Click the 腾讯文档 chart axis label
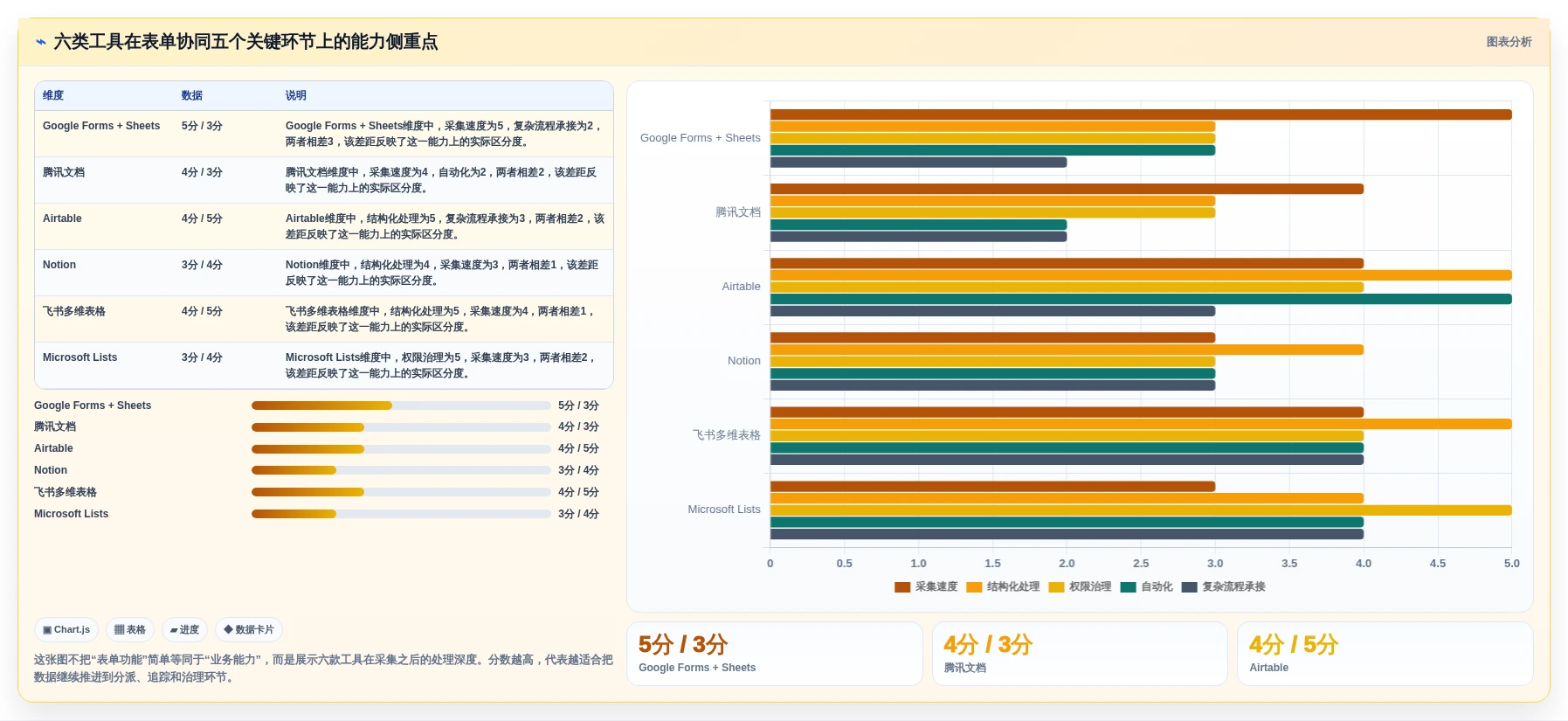 coord(738,212)
